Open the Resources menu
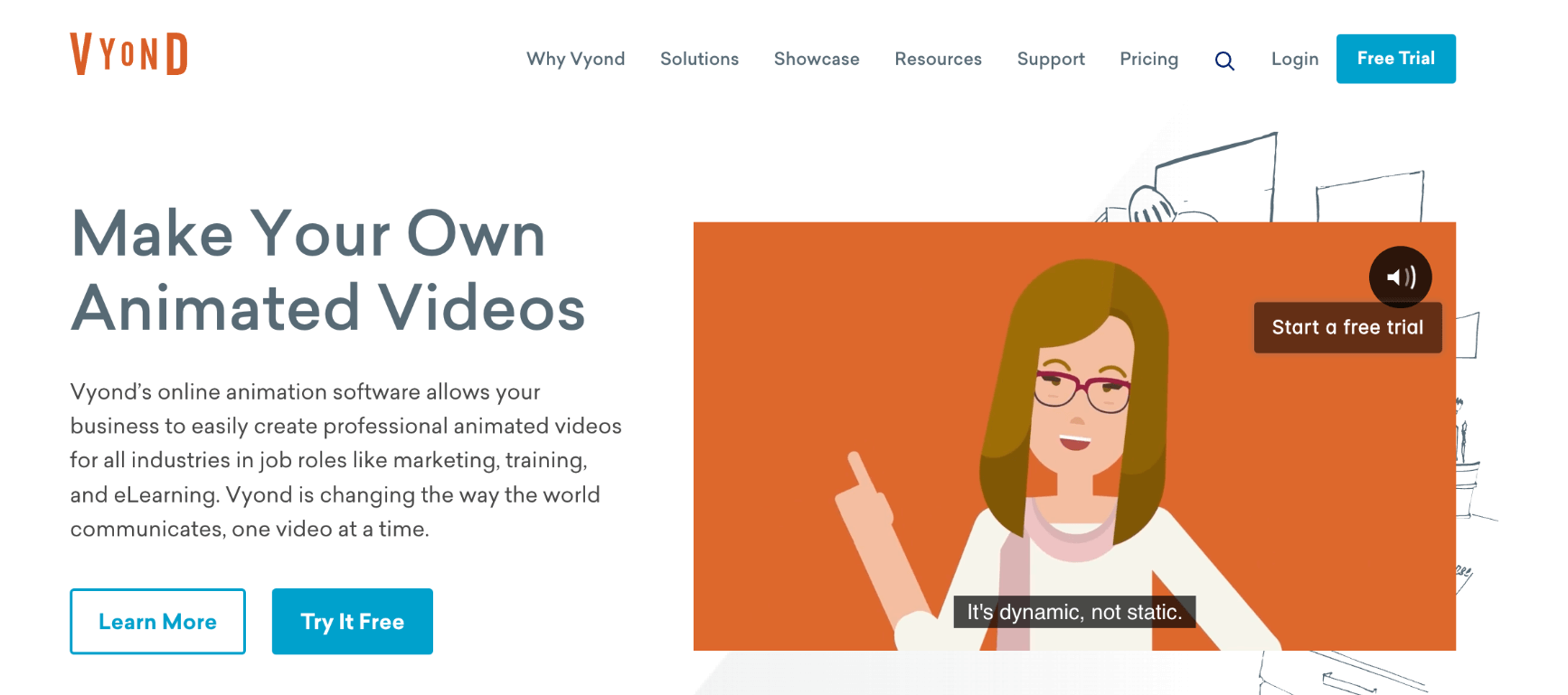This screenshot has width=1568, height=695. [938, 59]
